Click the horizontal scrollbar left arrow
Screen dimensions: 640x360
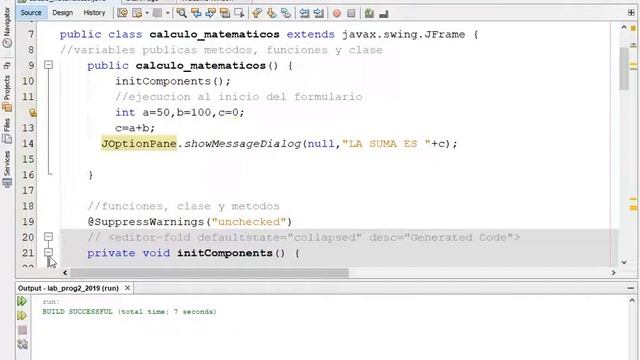(65, 273)
